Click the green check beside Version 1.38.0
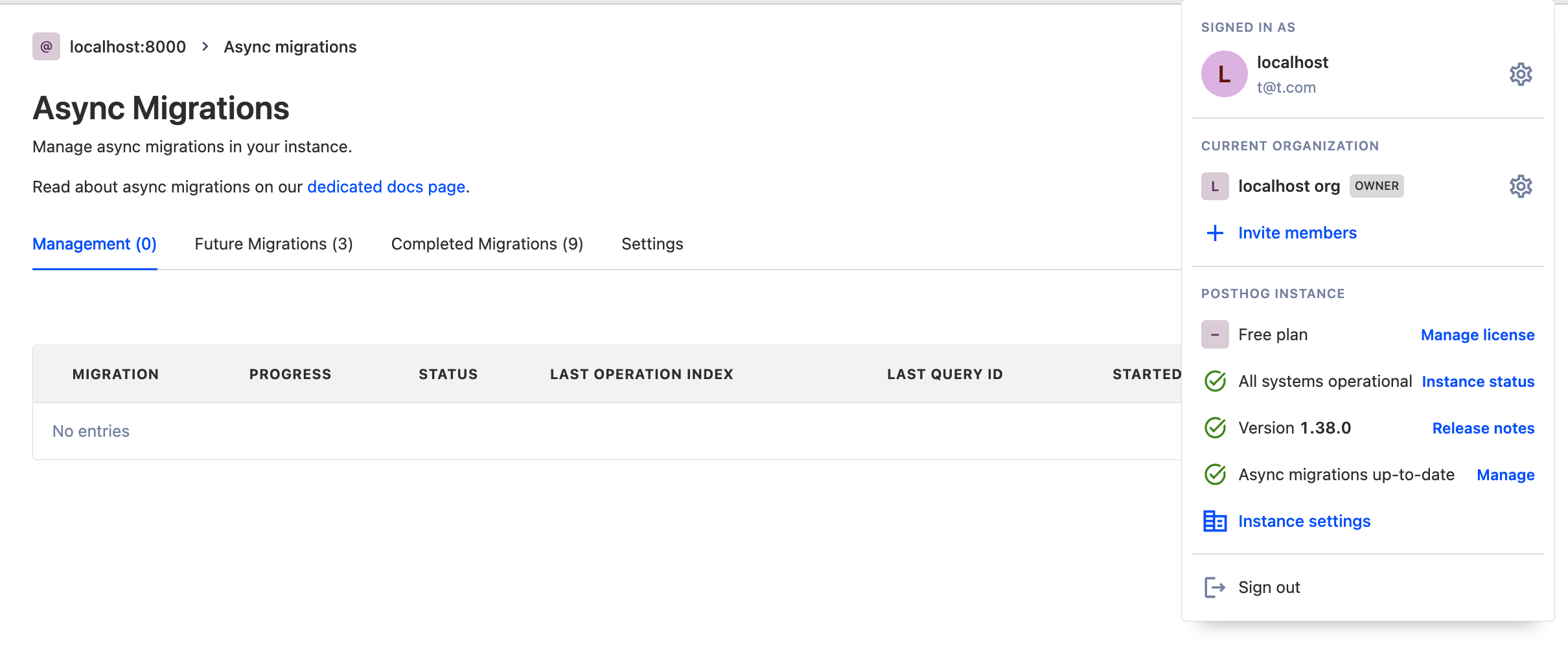1568x661 pixels. tap(1216, 428)
